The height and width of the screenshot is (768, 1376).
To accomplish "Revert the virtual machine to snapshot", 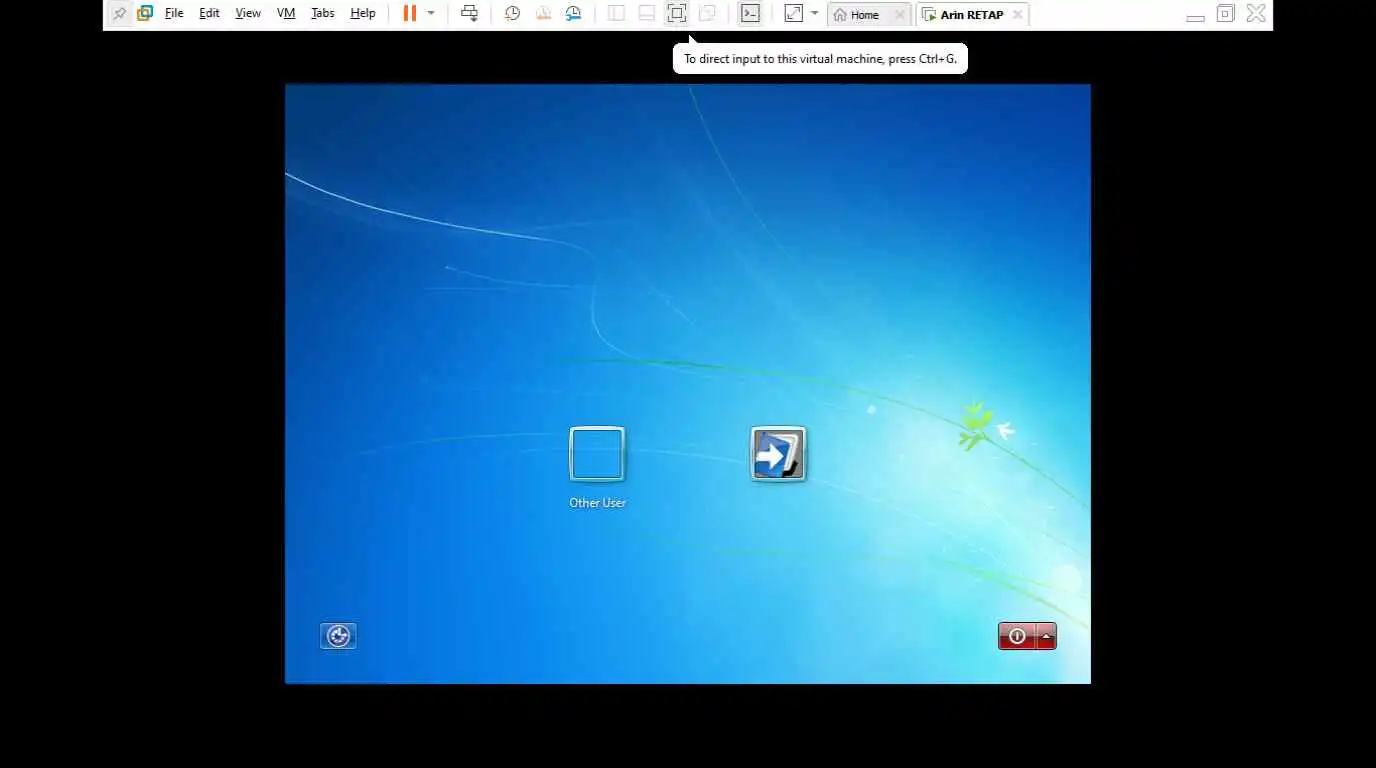I will (543, 14).
